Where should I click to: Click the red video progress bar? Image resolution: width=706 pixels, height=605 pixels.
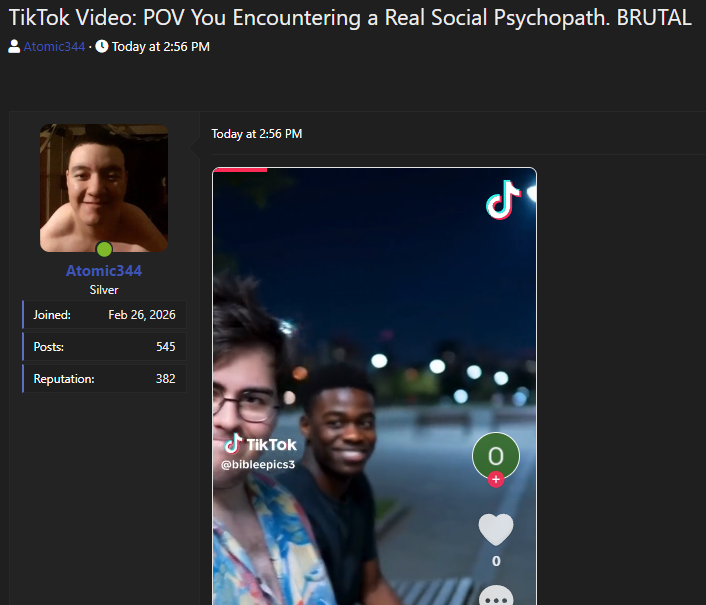click(x=240, y=170)
